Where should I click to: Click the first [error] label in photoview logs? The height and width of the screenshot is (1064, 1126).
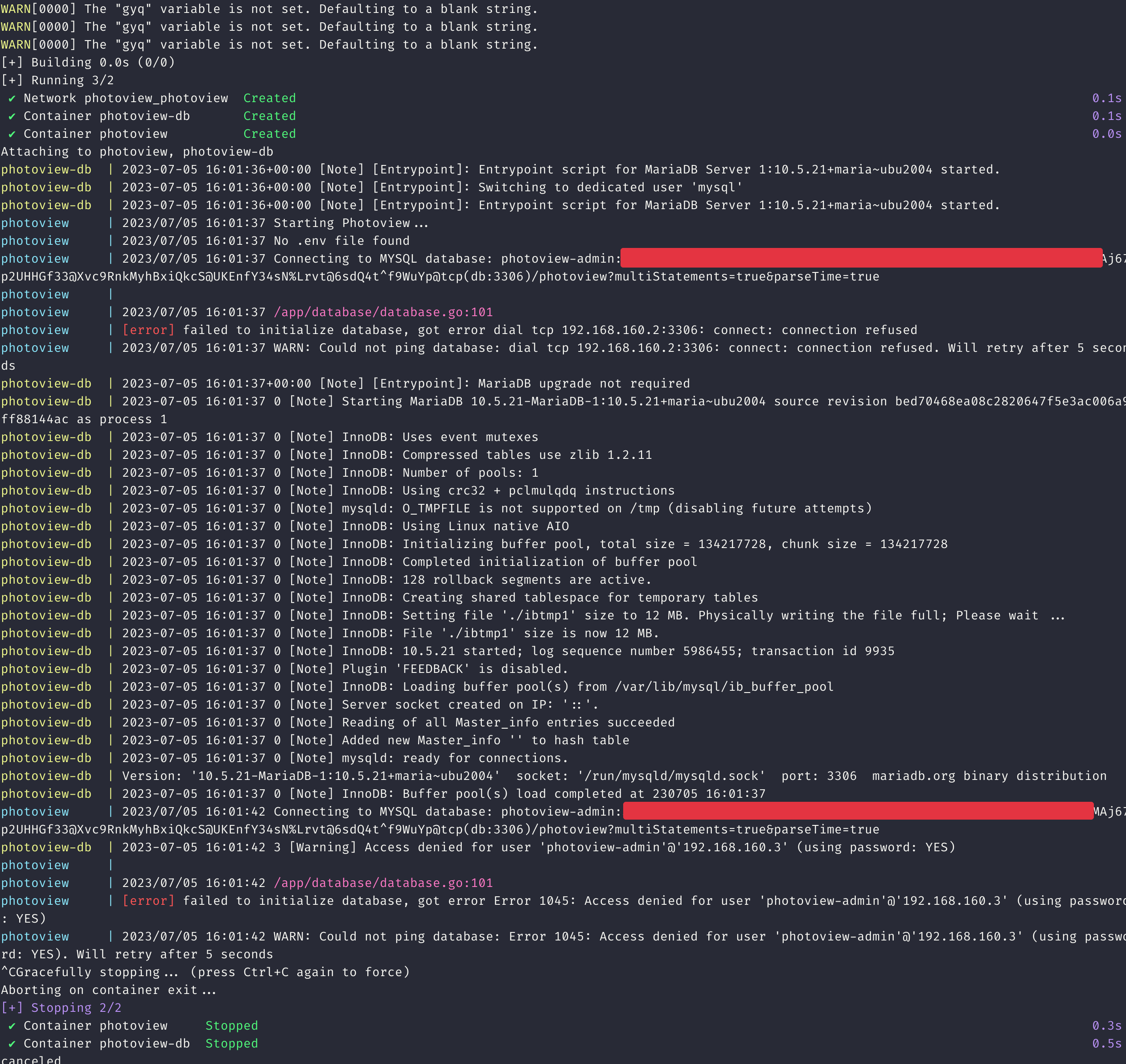[x=148, y=330]
